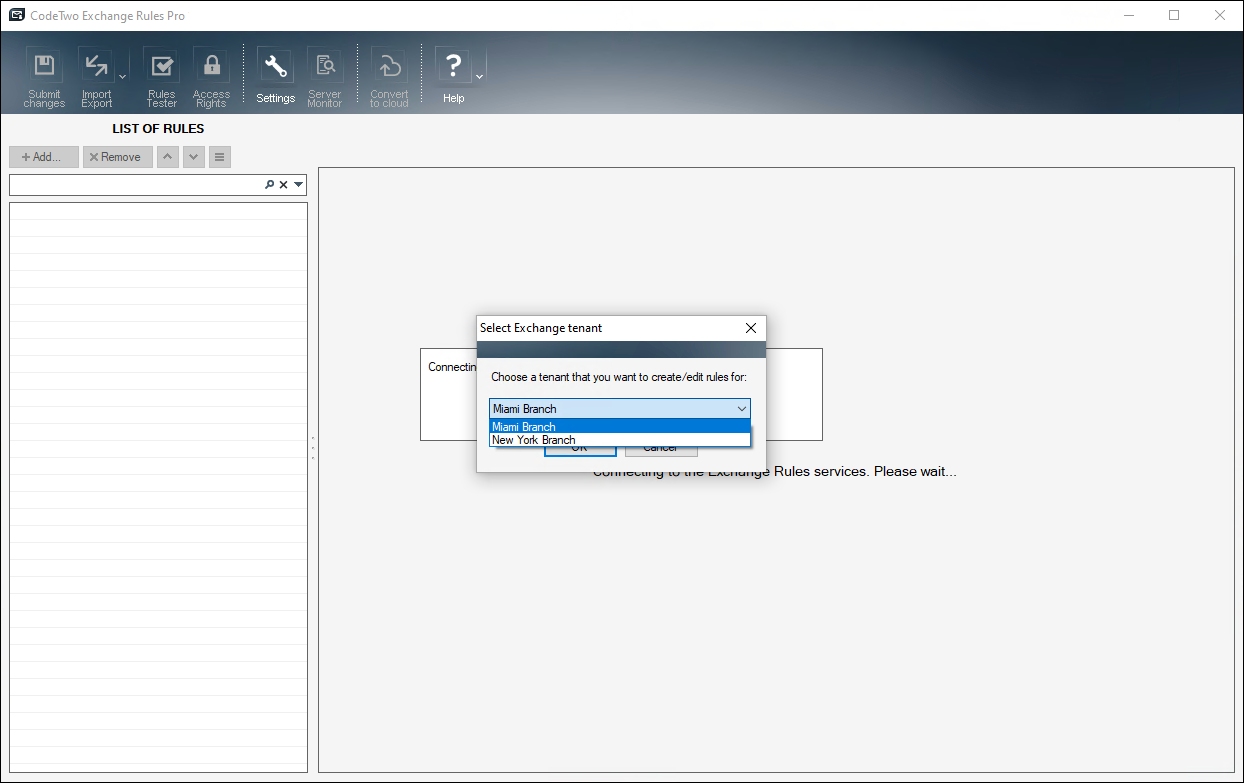Open the rules list options menu icon
Image resolution: width=1244 pixels, height=783 pixels.
[x=220, y=157]
